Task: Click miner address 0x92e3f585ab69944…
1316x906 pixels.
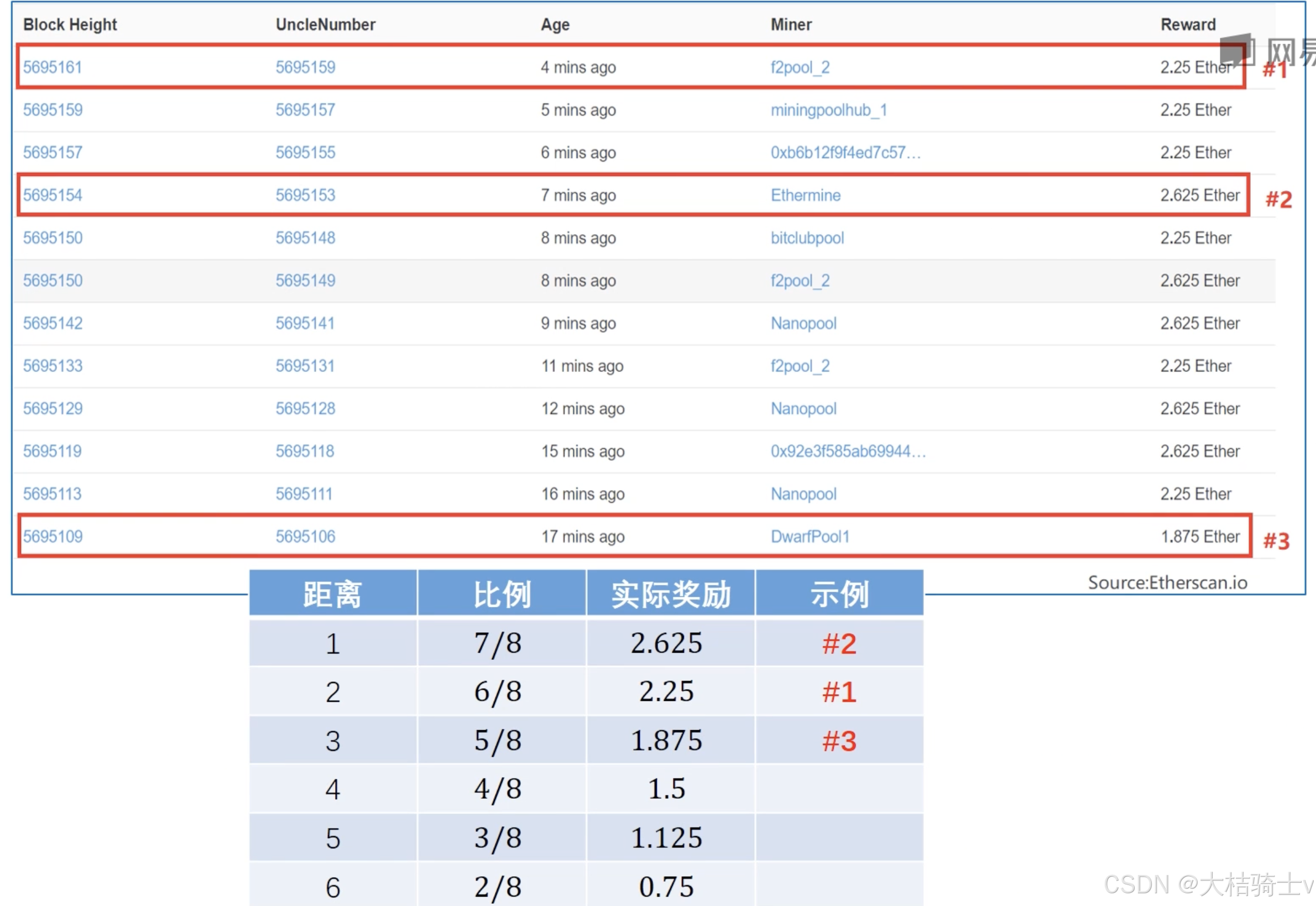Action: (848, 451)
